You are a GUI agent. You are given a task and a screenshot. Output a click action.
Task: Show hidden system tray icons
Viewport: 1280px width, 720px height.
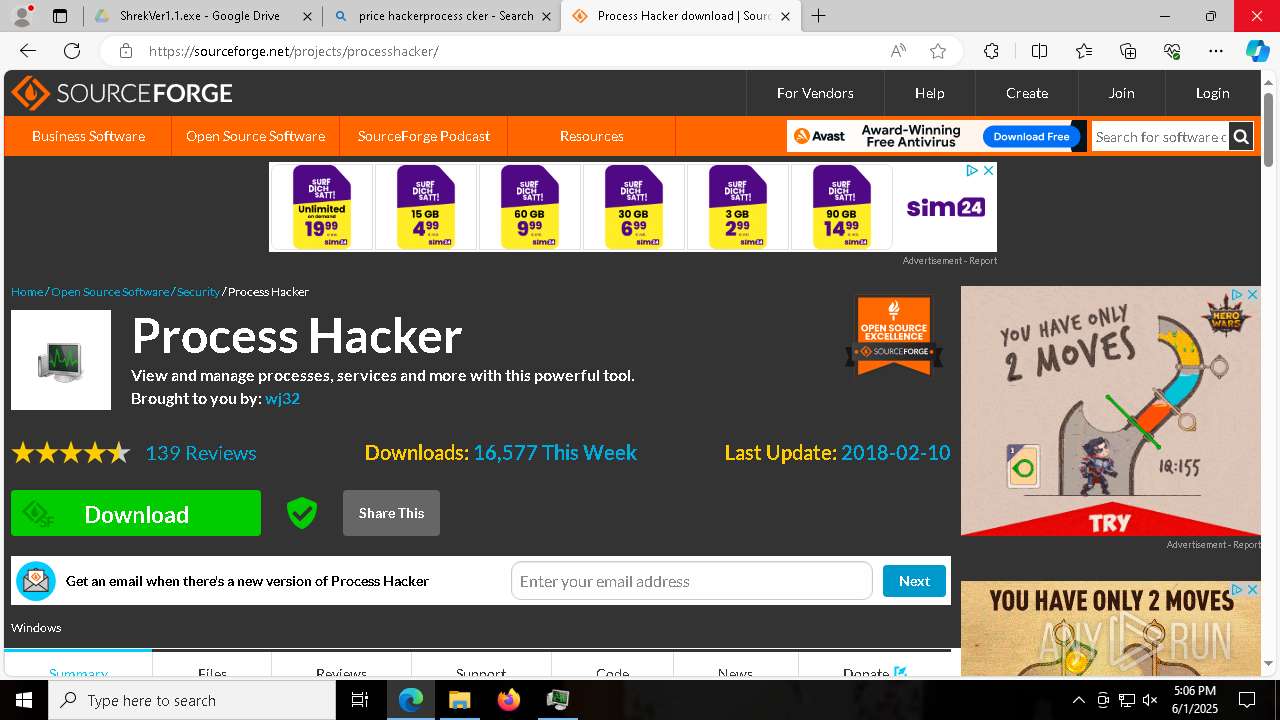(x=1078, y=700)
